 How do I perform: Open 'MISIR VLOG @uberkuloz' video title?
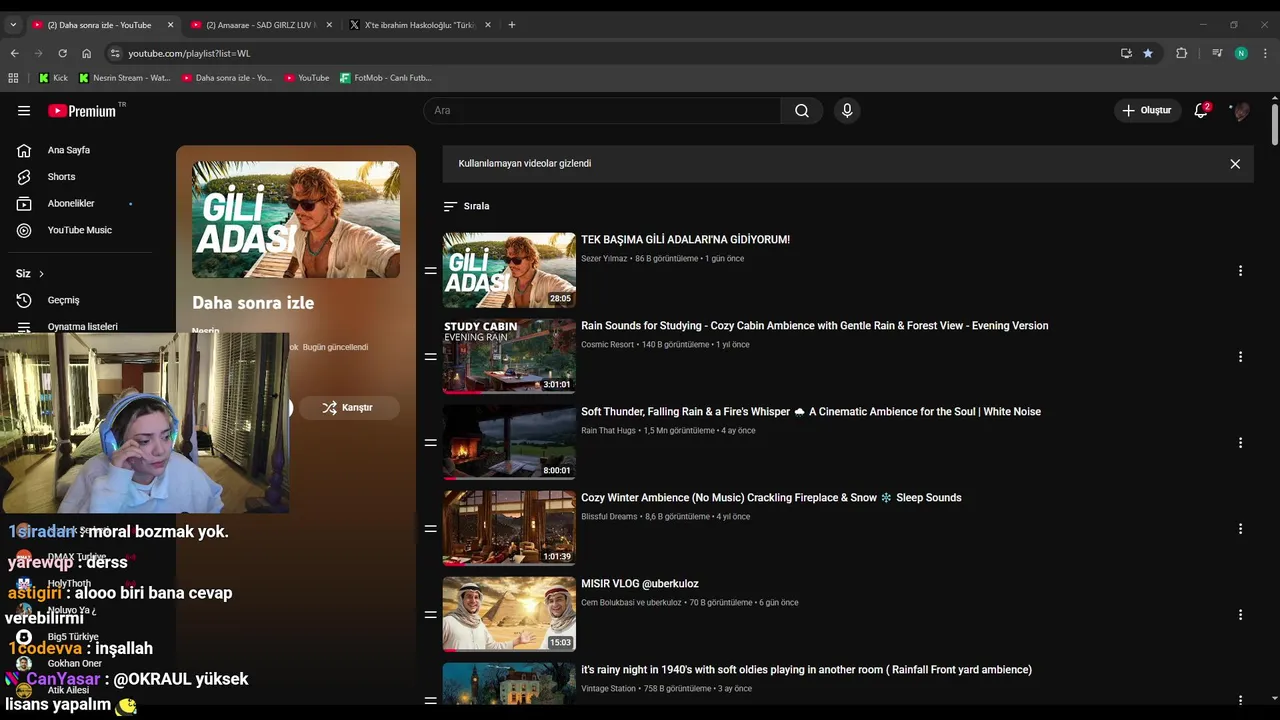[x=640, y=584]
